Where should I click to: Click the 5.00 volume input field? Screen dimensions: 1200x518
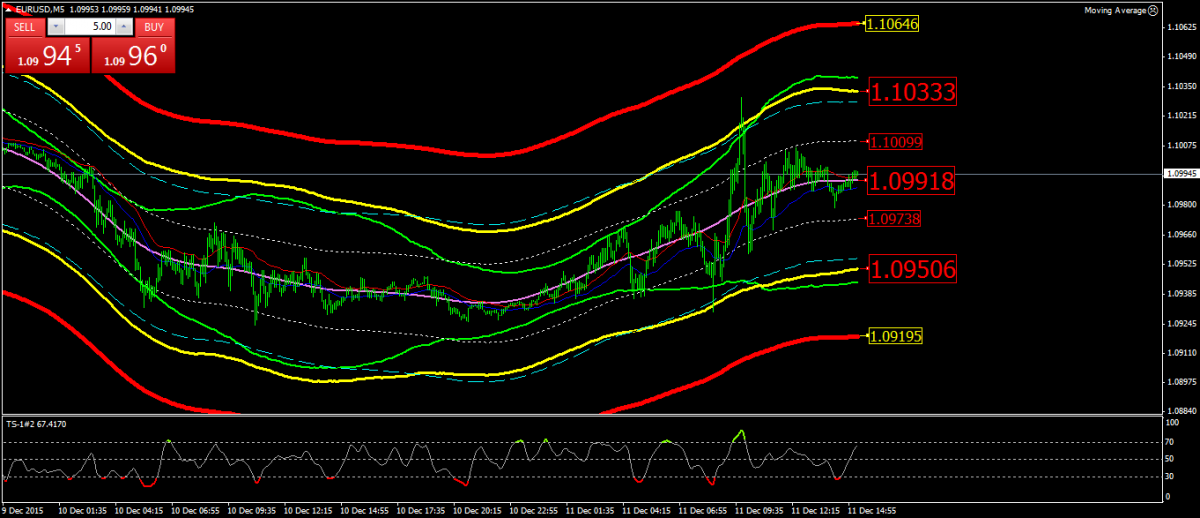(x=90, y=27)
